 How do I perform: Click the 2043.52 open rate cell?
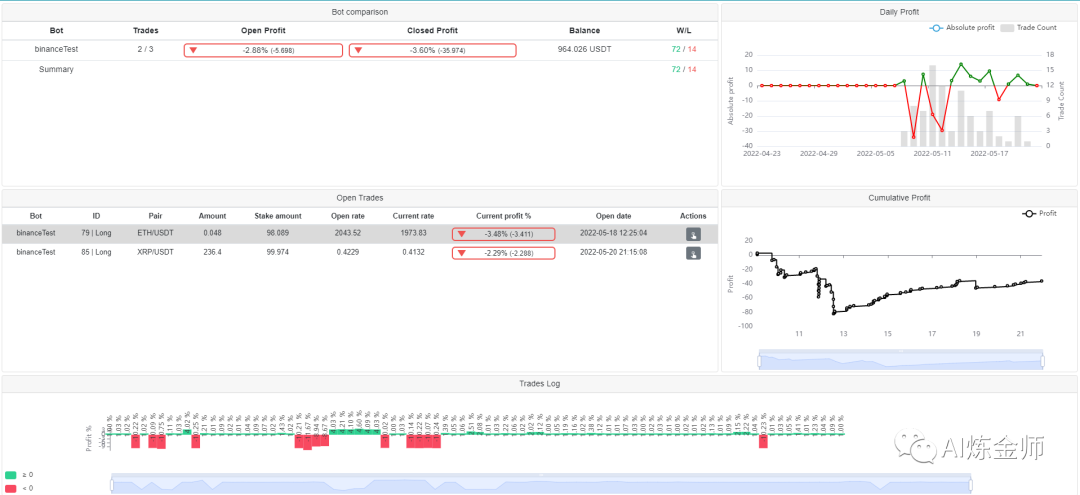[347, 233]
